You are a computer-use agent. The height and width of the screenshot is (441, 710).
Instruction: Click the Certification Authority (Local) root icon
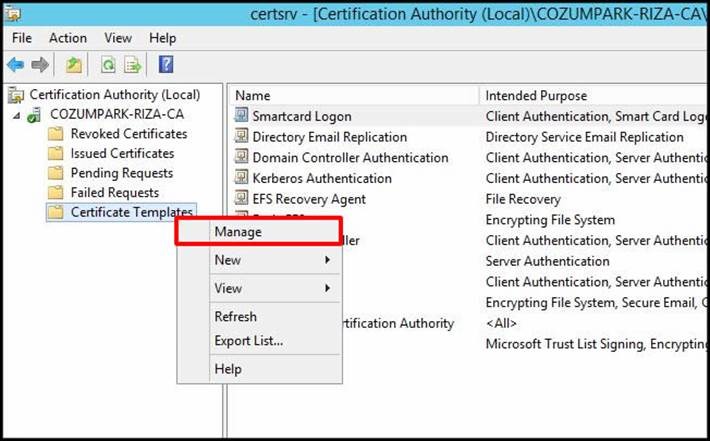(16, 95)
